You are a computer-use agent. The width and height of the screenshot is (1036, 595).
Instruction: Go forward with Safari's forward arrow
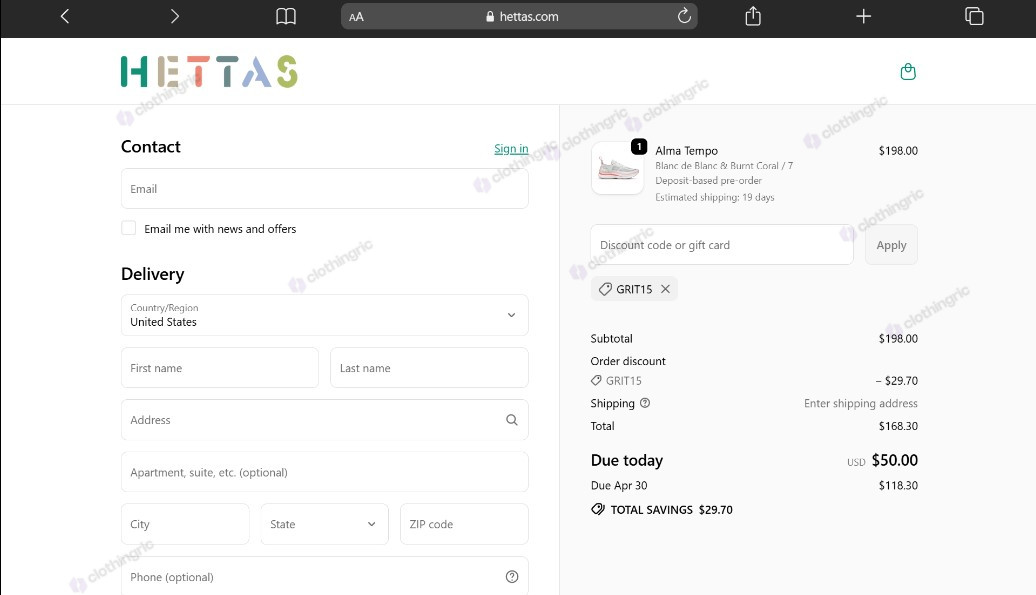pos(174,17)
